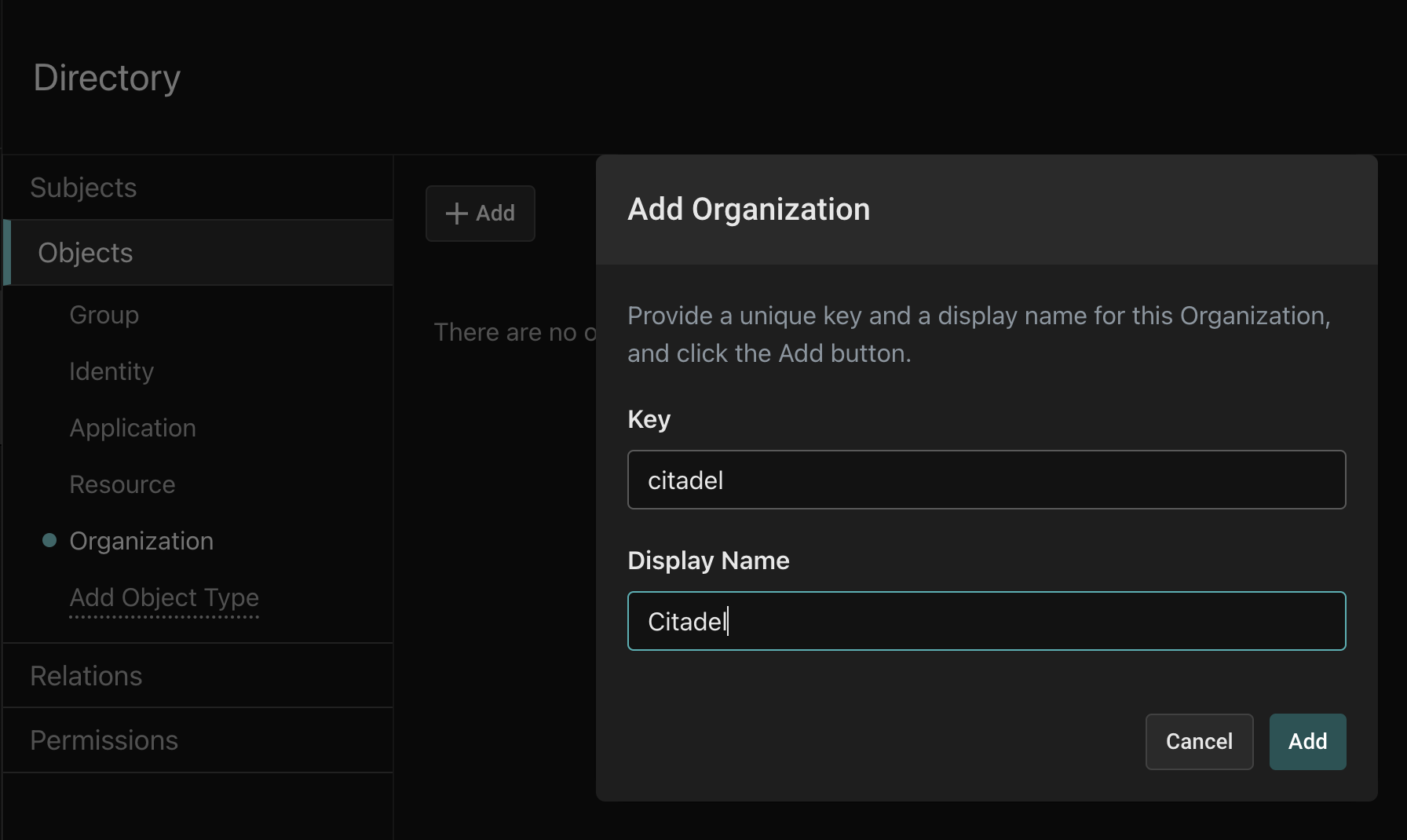Select the Organization object type label

click(x=141, y=541)
